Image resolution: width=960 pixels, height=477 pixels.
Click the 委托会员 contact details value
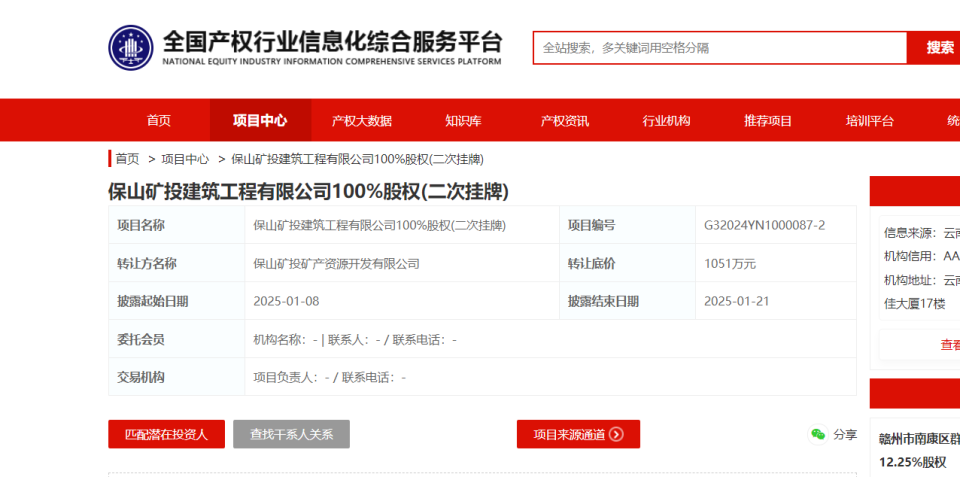tap(355, 340)
